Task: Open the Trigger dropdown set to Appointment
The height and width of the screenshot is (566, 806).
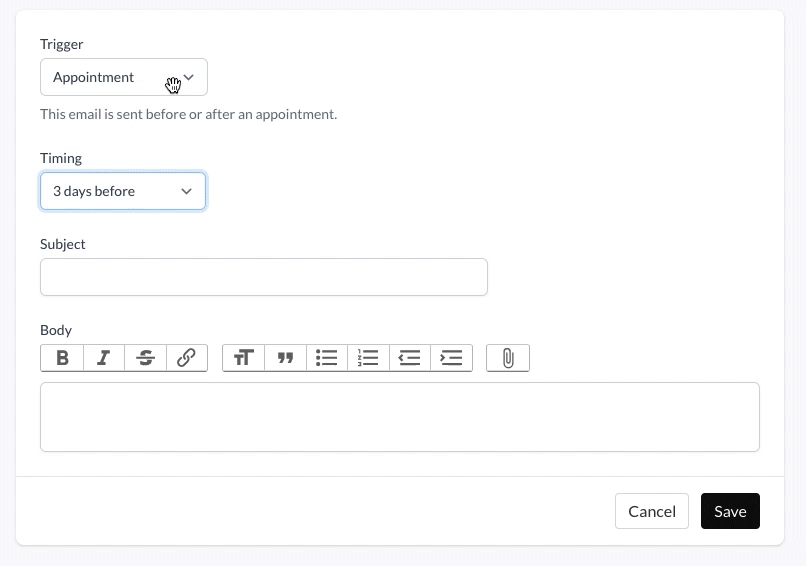Action: tap(110, 77)
